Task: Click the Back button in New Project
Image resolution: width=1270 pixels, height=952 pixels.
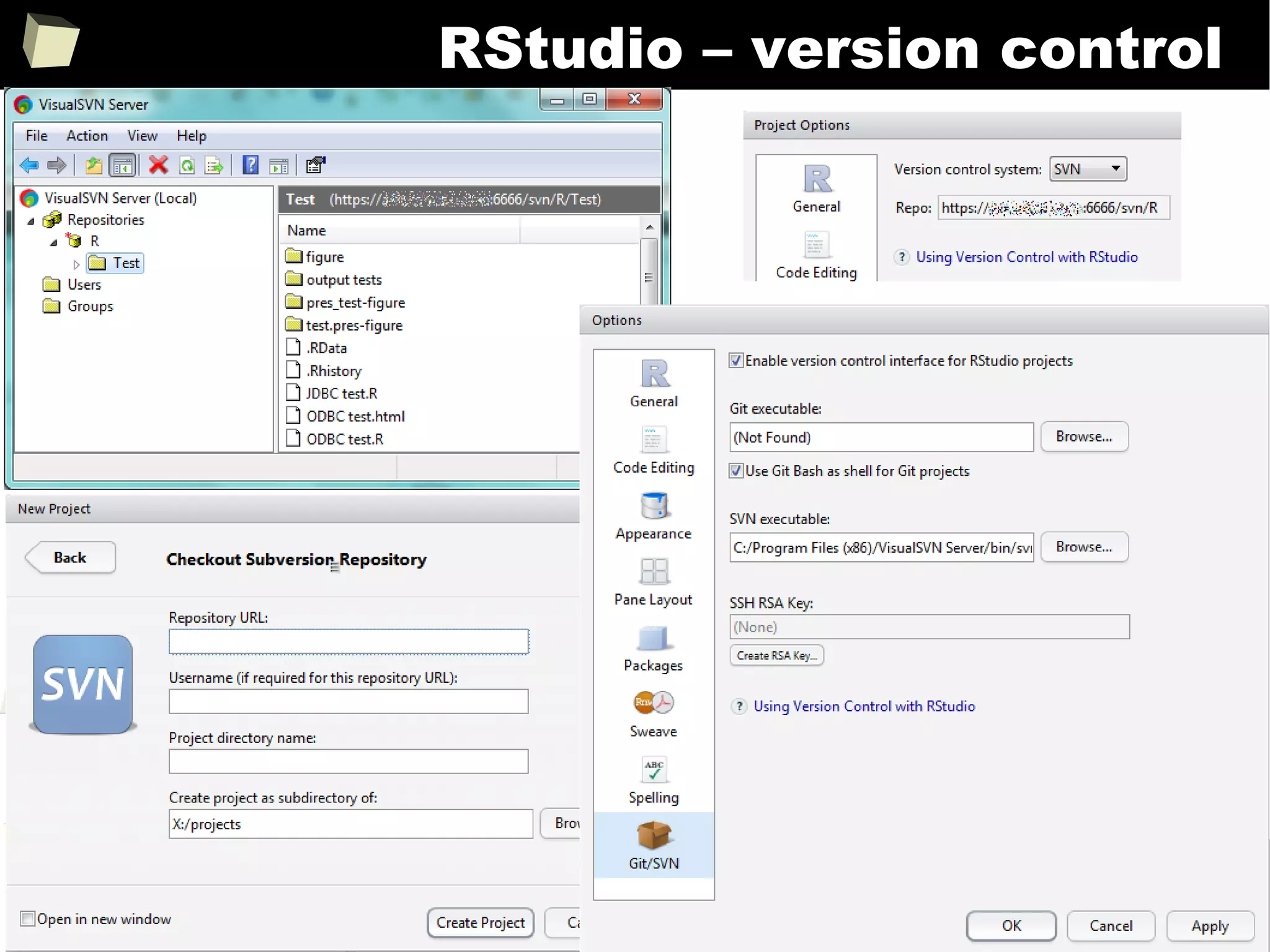Action: [70, 558]
